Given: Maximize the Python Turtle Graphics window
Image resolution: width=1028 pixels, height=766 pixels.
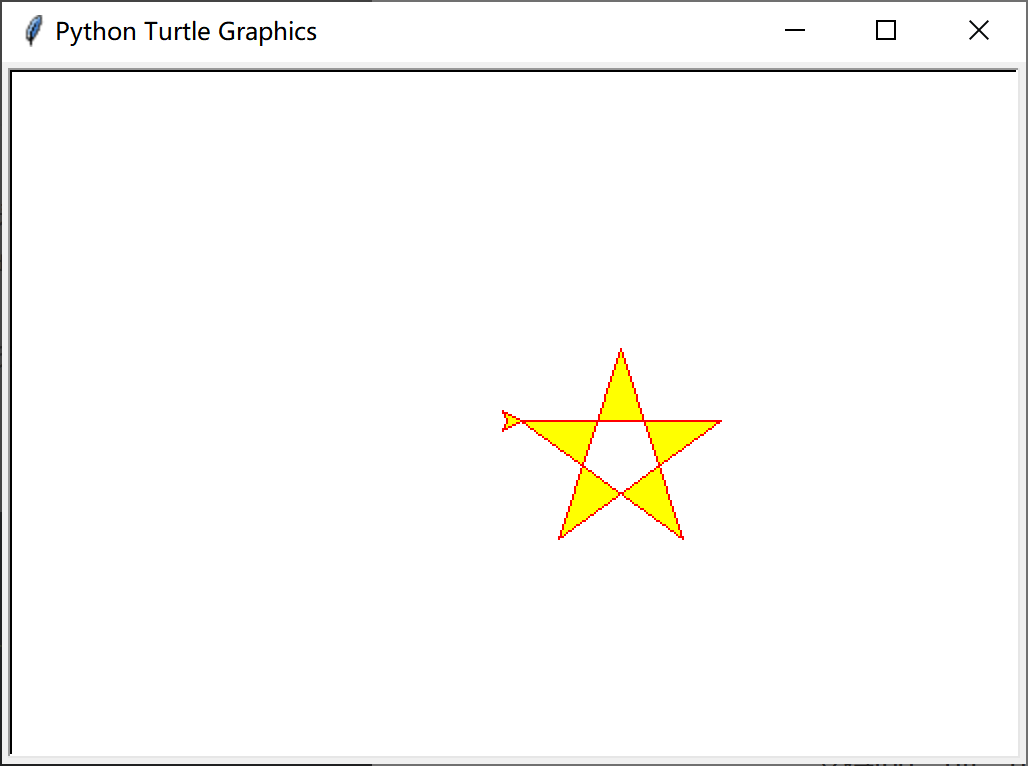Looking at the screenshot, I should (x=884, y=30).
